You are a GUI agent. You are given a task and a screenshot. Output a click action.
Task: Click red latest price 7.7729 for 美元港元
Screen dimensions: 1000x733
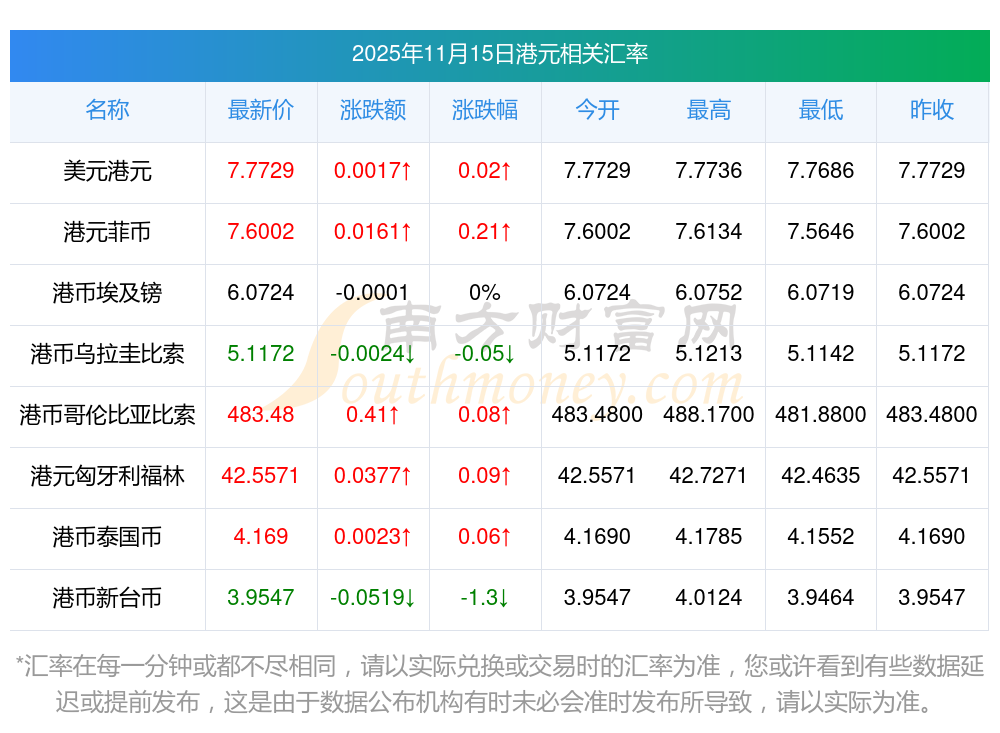(261, 170)
